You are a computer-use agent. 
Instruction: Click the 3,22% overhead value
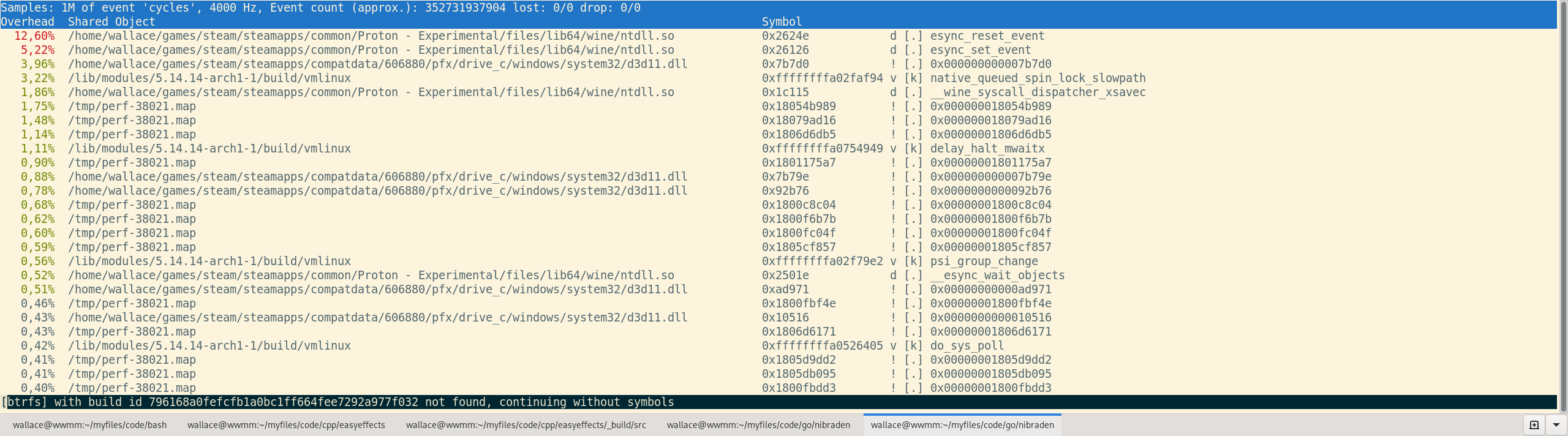(x=38, y=78)
